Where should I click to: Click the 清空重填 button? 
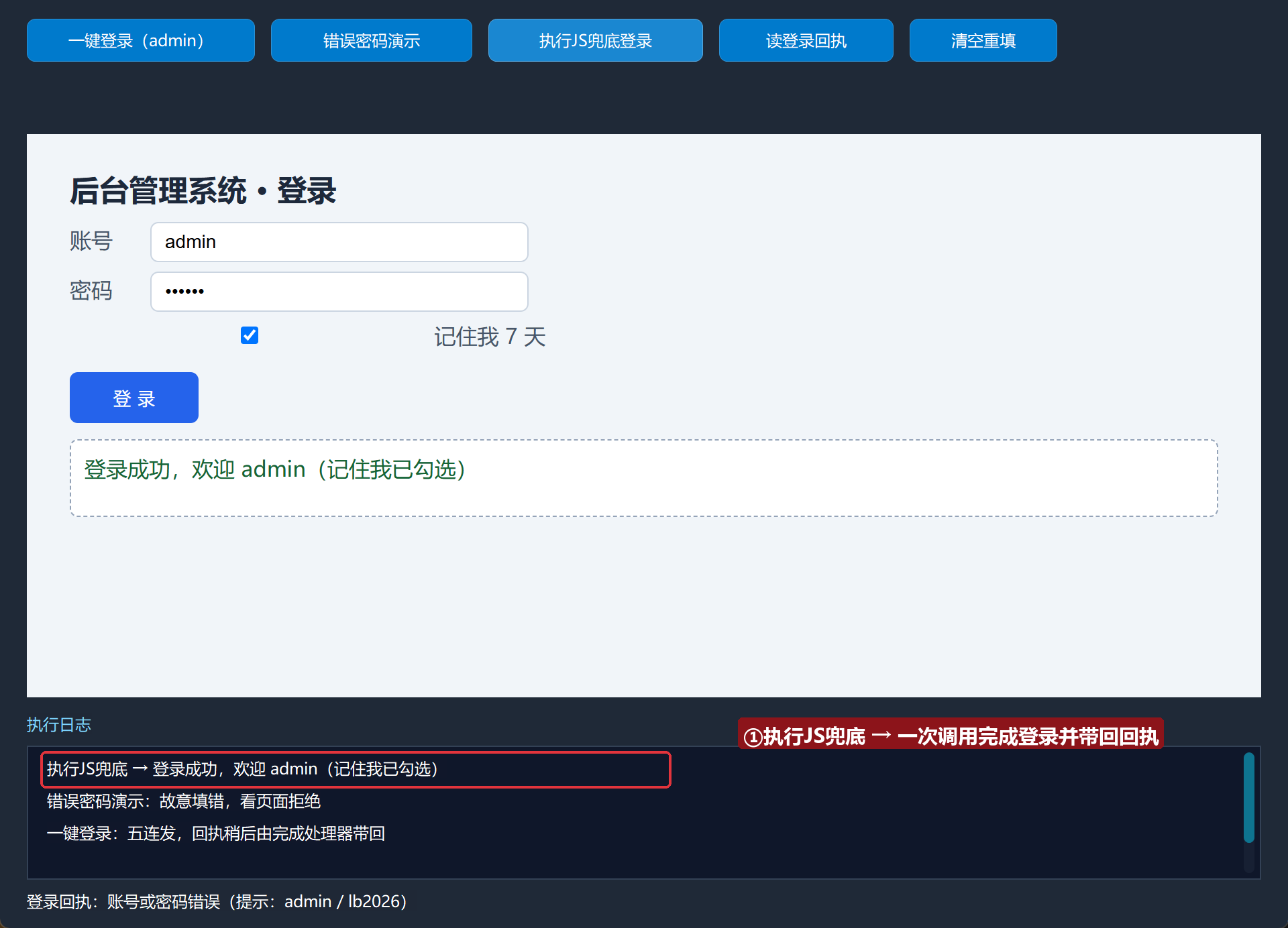pos(983,40)
